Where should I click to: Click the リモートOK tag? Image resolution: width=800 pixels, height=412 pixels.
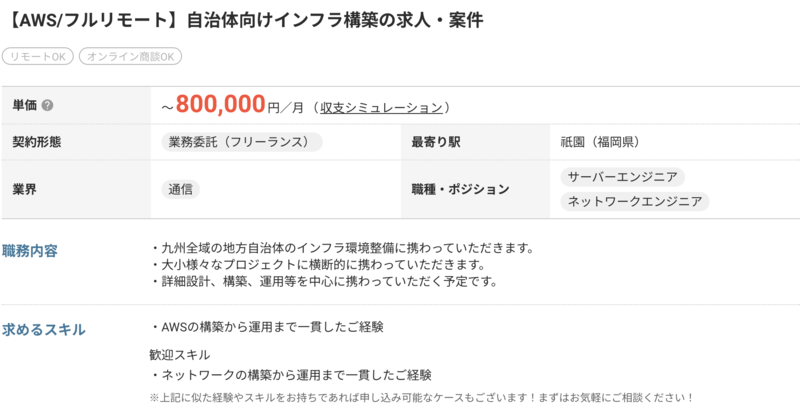[38, 57]
